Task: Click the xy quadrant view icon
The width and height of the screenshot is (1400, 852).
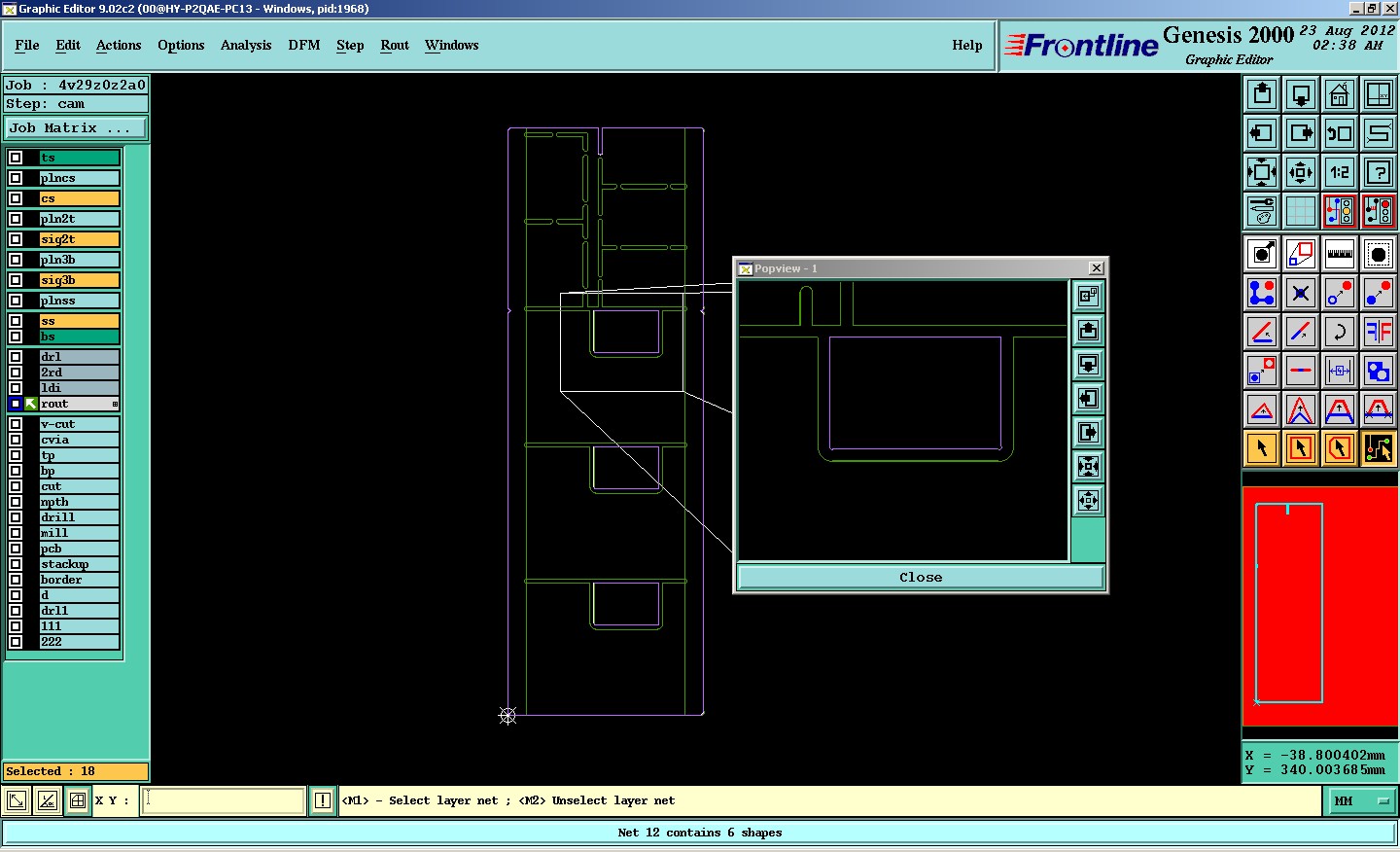Action: point(1379,94)
